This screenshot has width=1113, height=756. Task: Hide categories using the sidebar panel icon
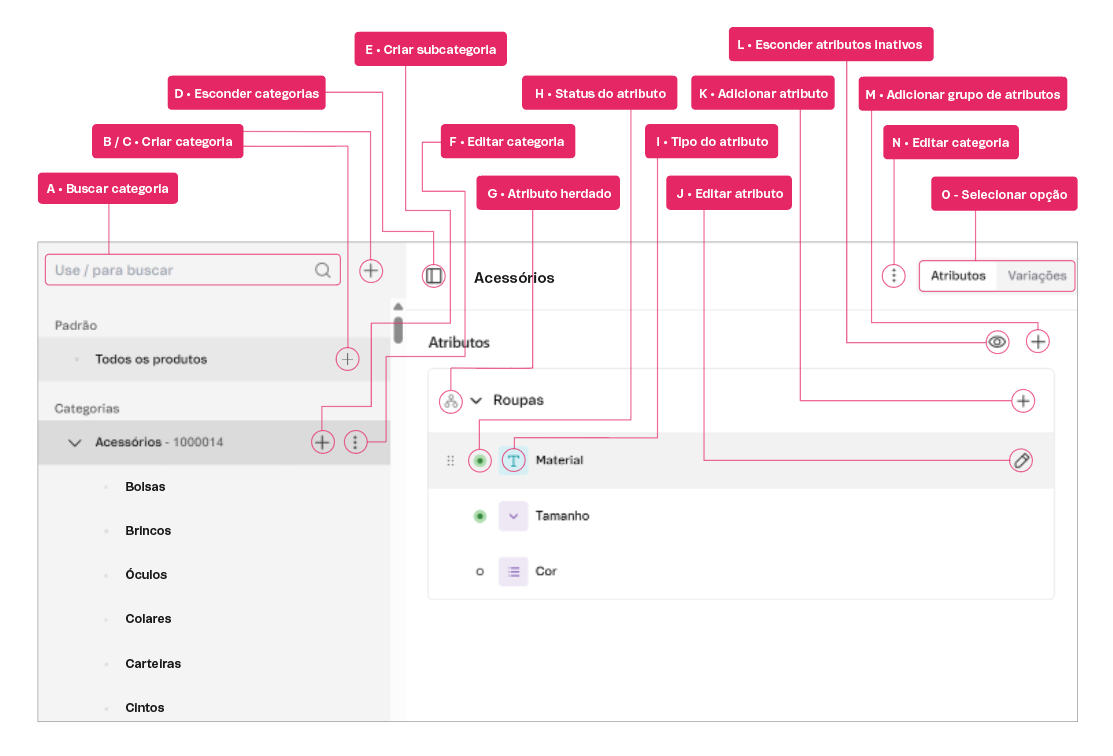[434, 276]
